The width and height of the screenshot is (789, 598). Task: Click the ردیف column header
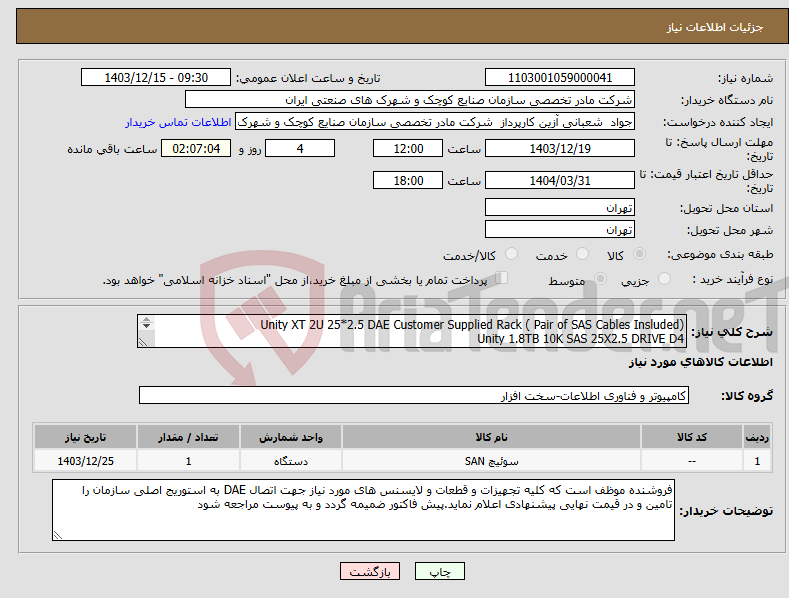[x=757, y=437]
